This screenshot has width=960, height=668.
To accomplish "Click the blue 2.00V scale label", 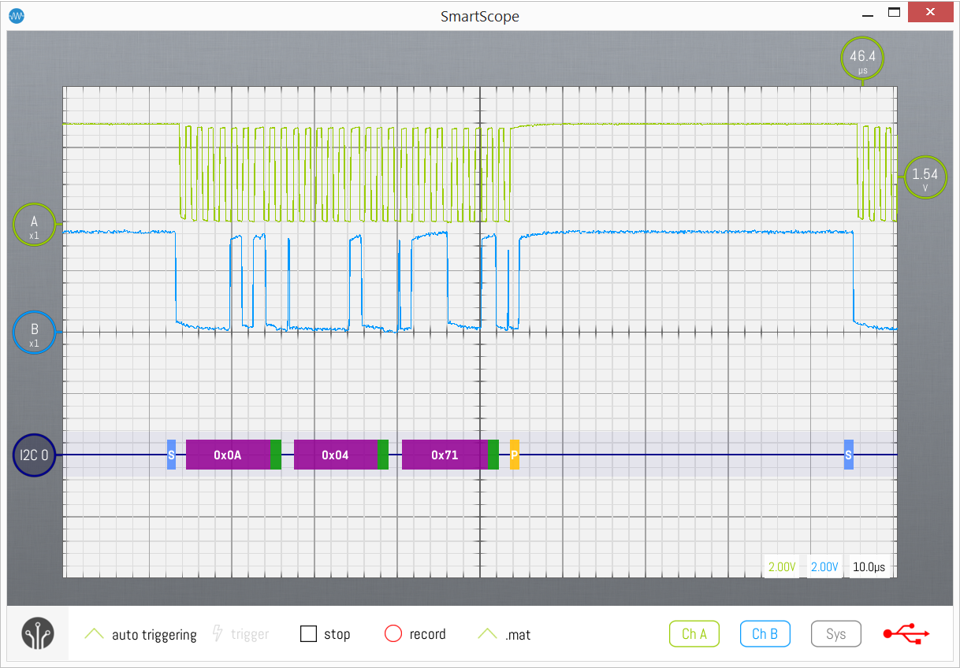I will click(824, 567).
